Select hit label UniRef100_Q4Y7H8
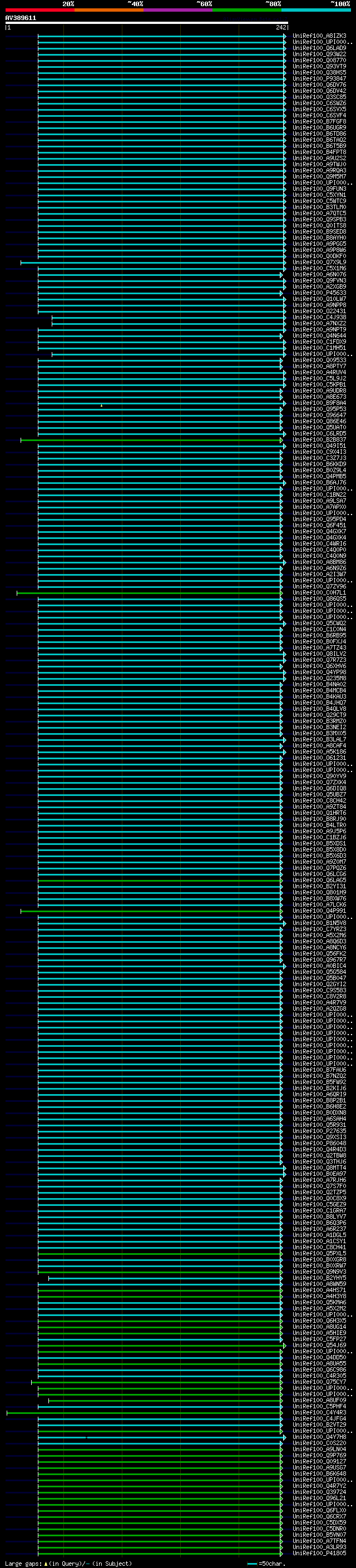 (x=319, y=1437)
